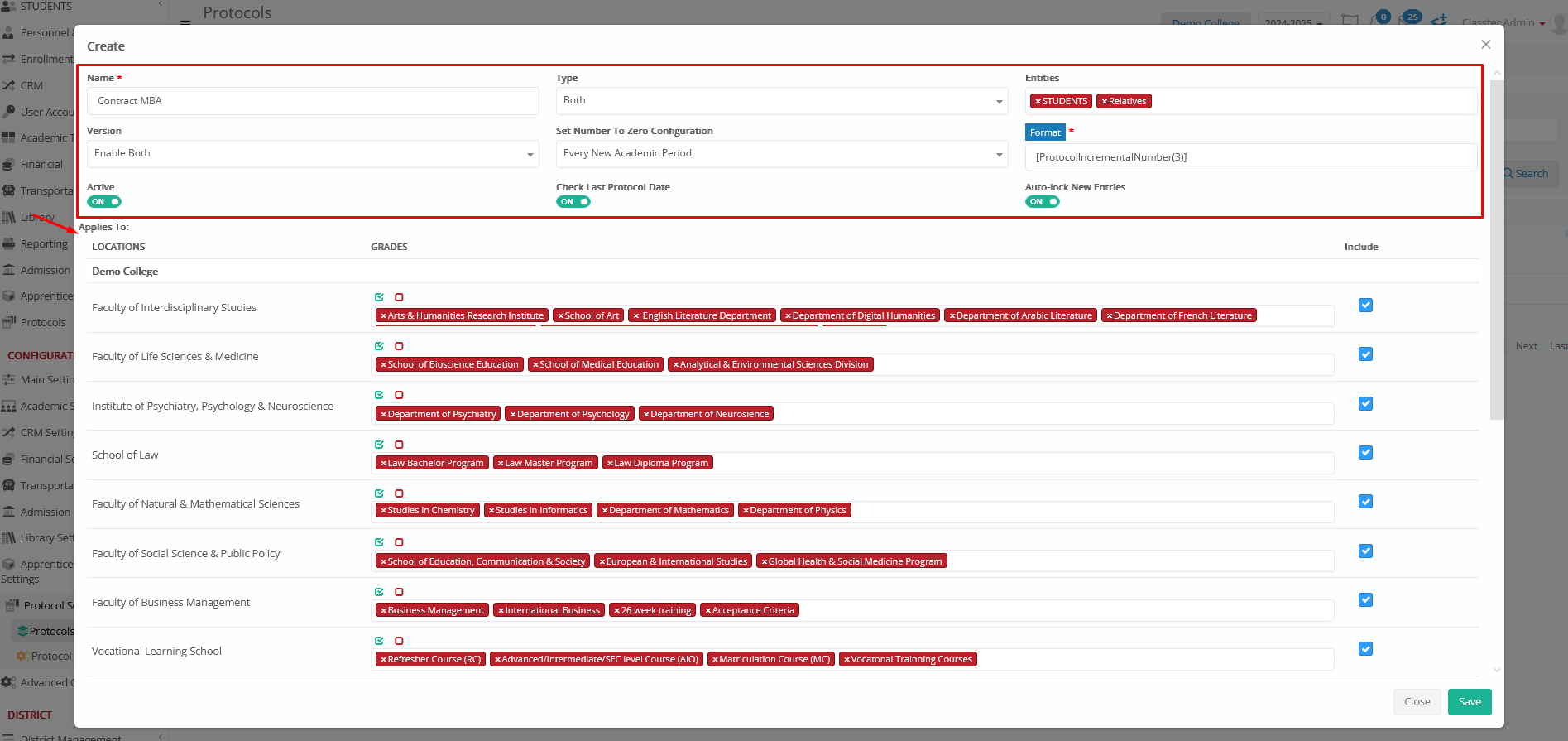Open Set Number To Zero Configuration dropdown
1568x741 pixels.
coord(781,154)
